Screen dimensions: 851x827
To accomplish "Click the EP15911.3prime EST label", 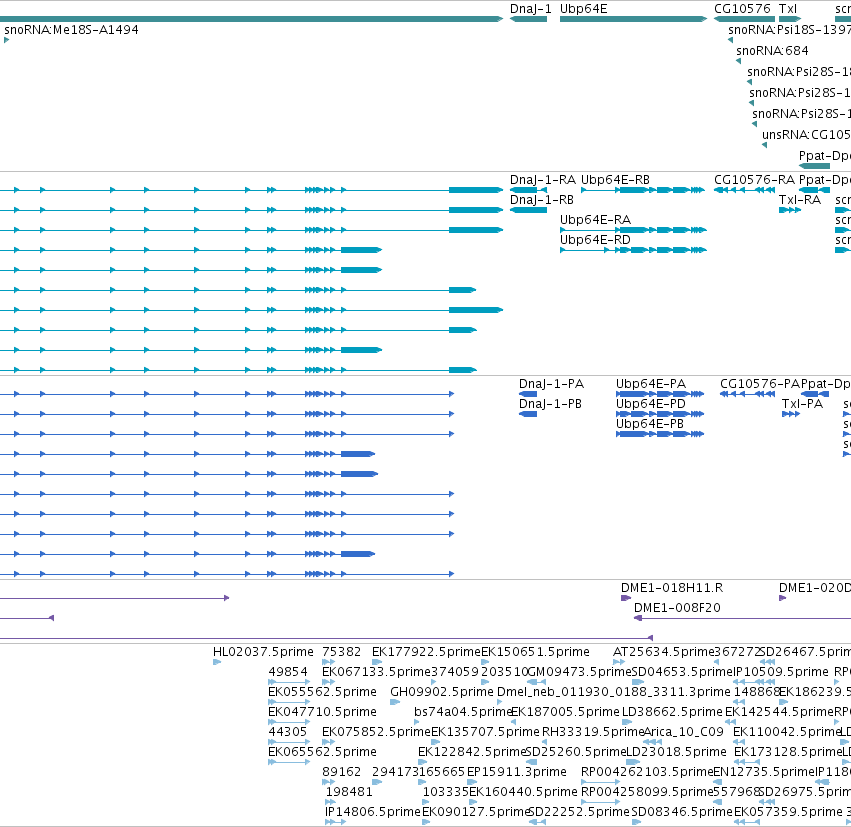I will [517, 772].
